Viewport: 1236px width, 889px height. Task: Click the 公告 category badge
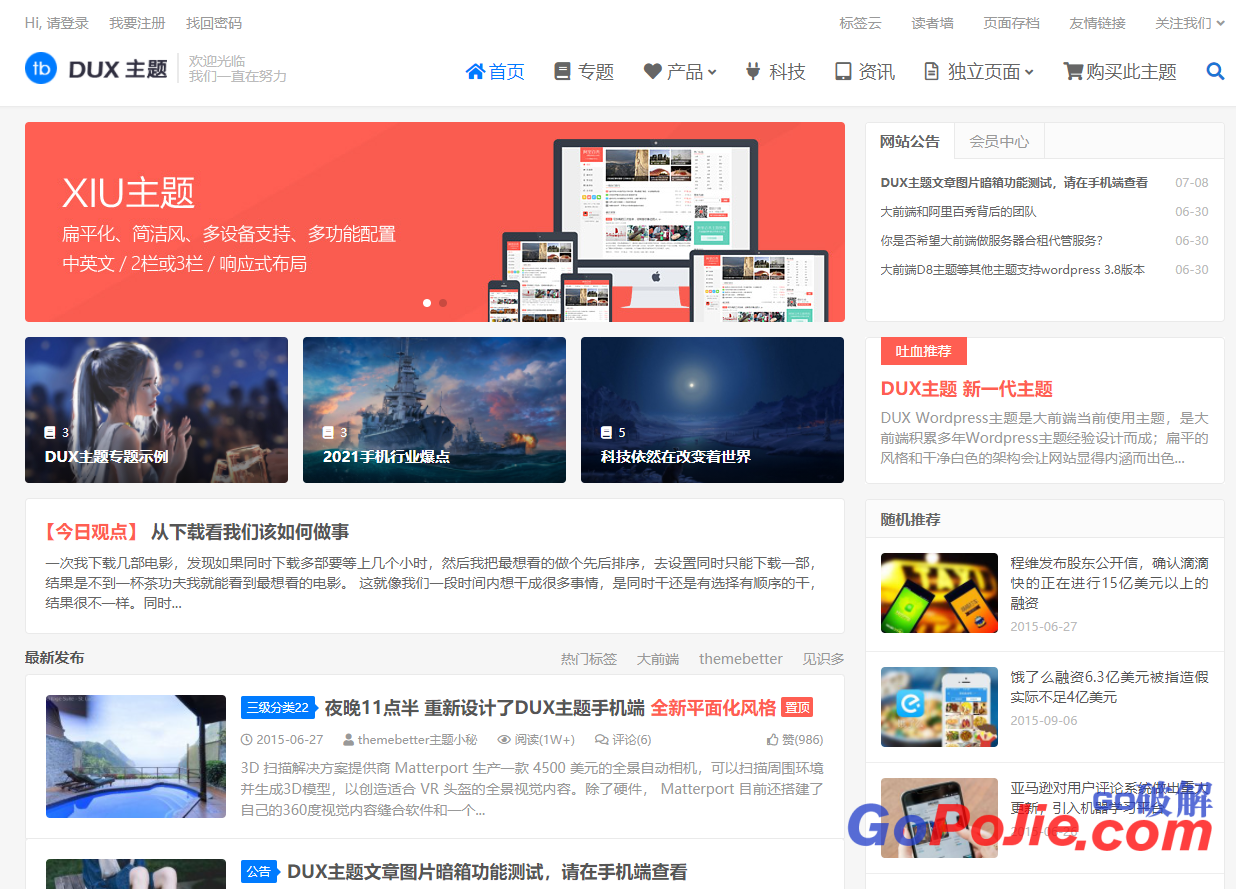pos(258,872)
